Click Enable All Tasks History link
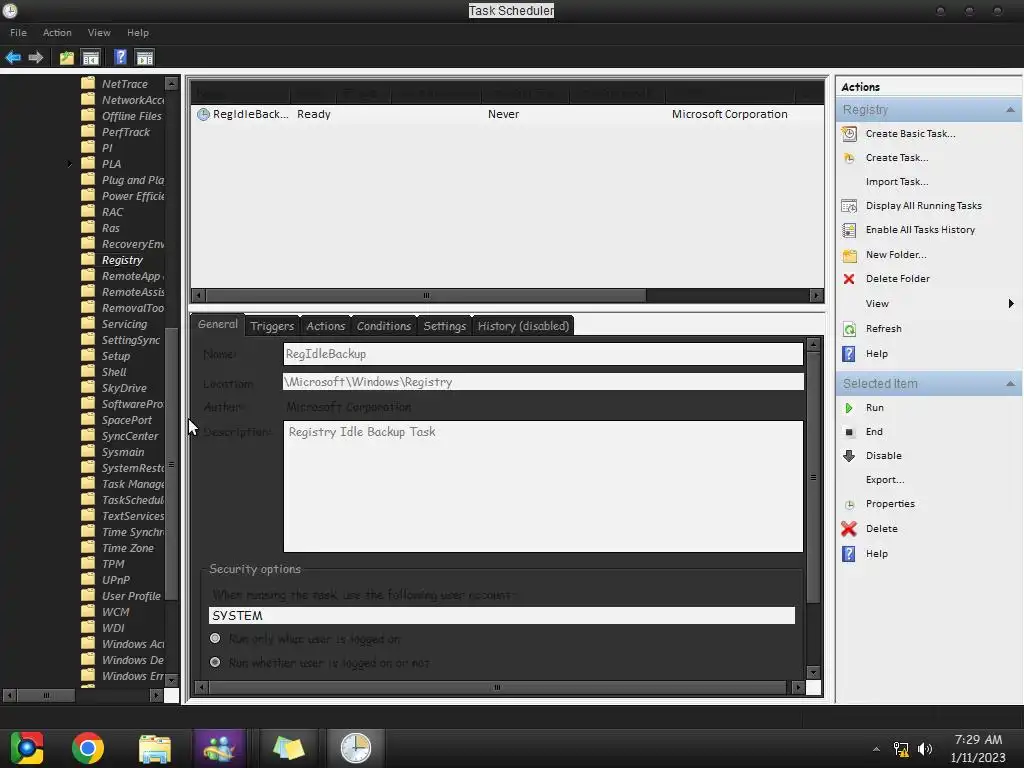The height and width of the screenshot is (768, 1024). (920, 230)
